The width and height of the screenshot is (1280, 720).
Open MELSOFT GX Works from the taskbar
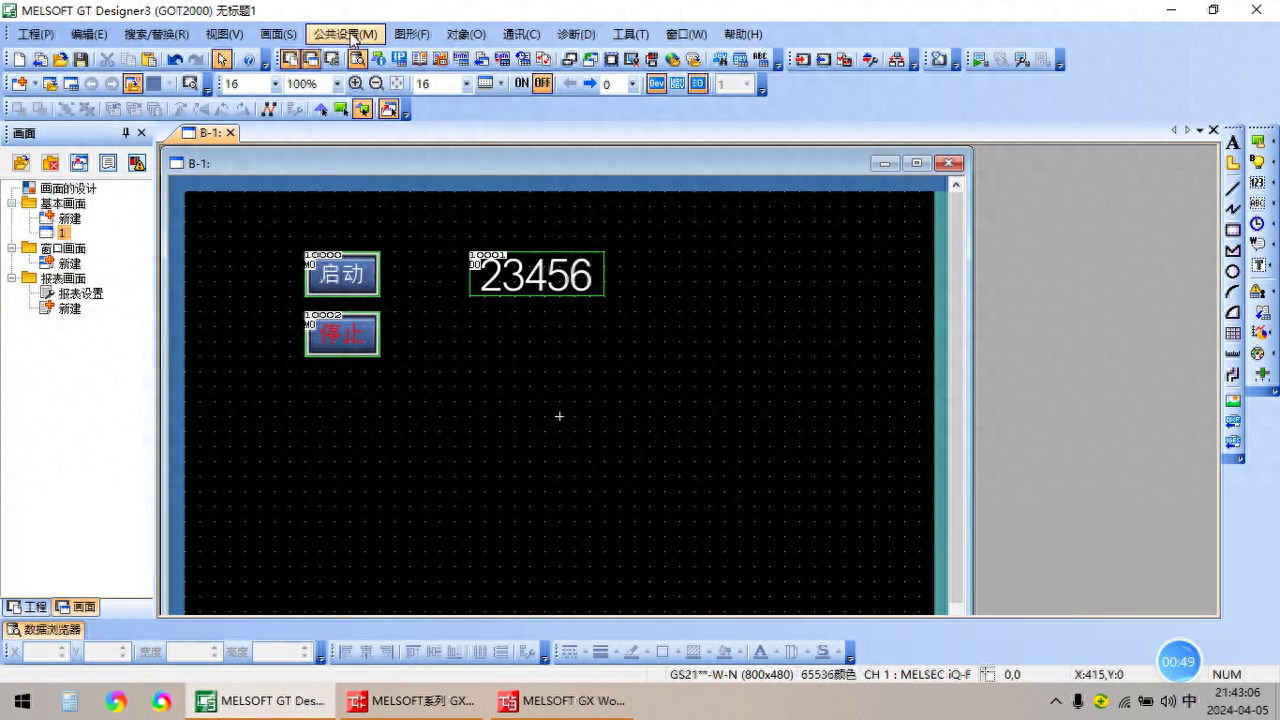561,701
